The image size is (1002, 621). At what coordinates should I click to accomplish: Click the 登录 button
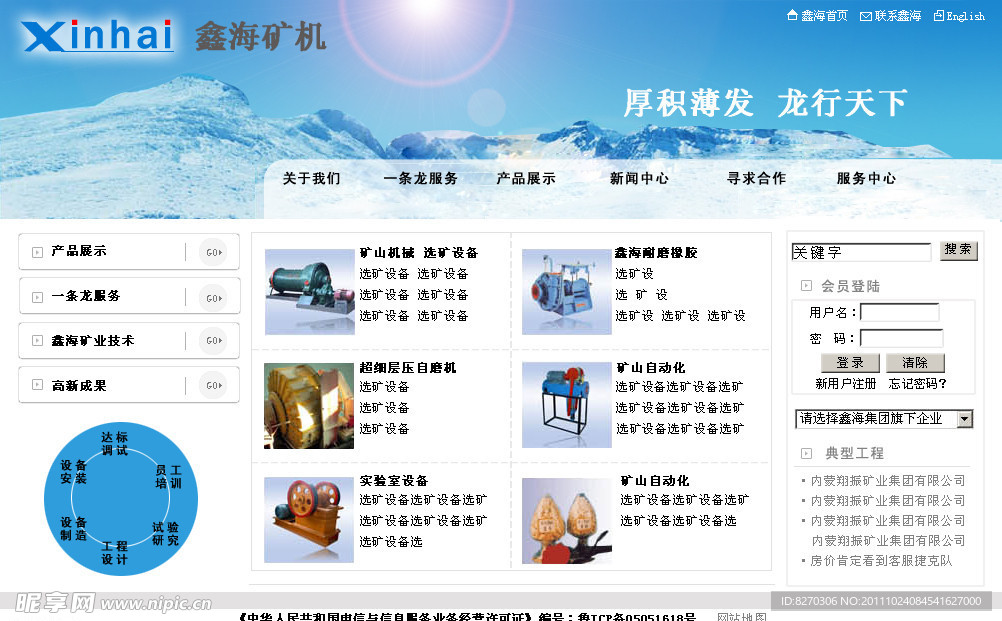coord(850,363)
